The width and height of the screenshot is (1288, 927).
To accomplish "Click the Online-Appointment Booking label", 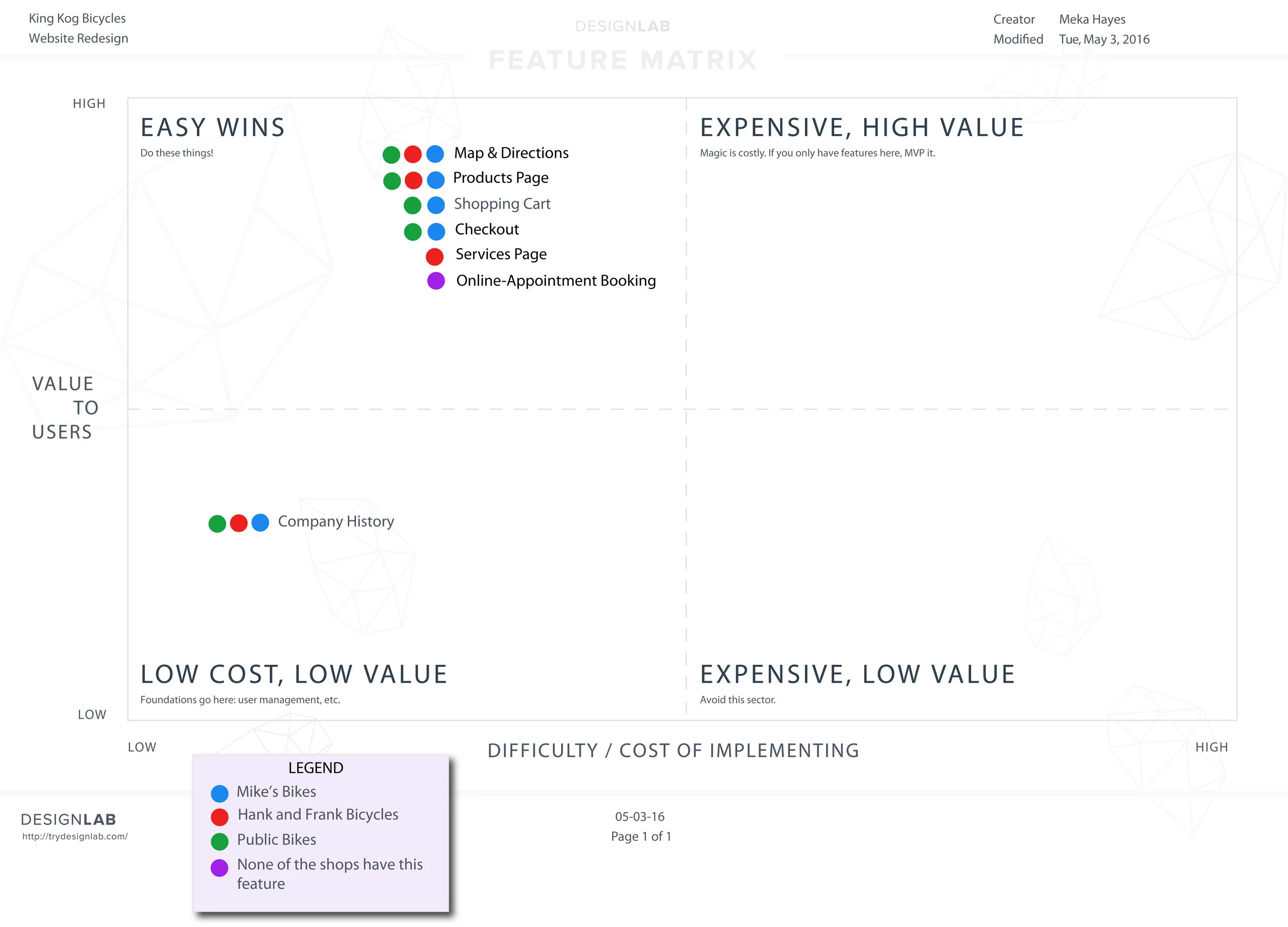I will [555, 281].
